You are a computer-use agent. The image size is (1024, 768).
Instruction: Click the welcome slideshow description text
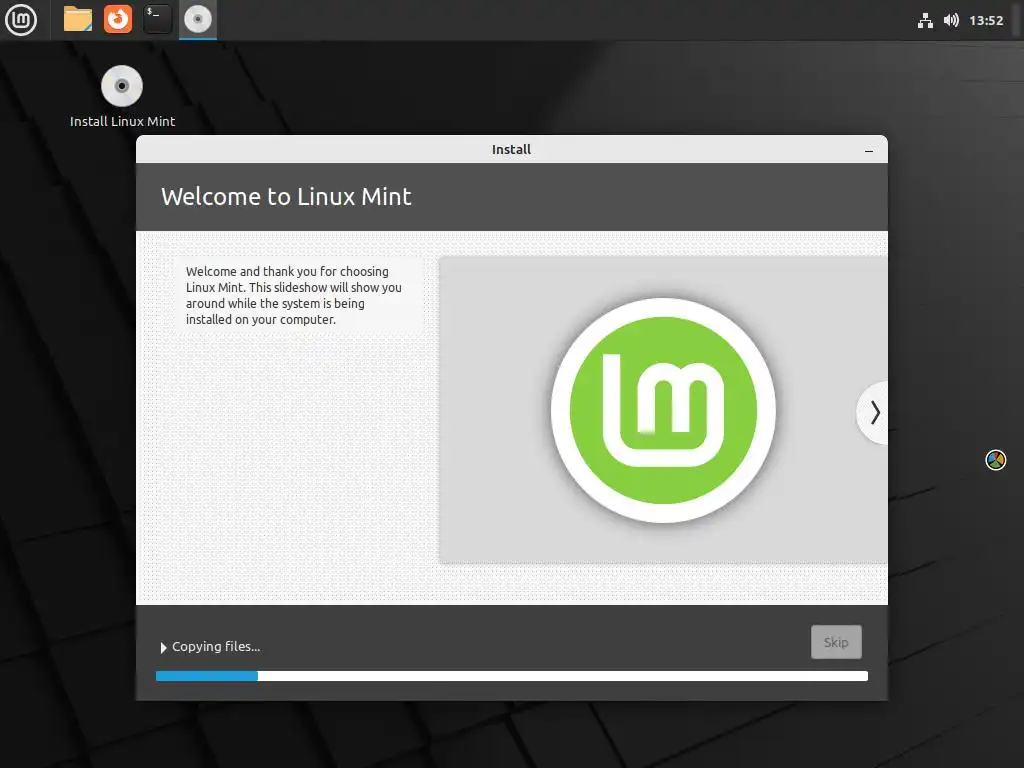[x=293, y=295]
